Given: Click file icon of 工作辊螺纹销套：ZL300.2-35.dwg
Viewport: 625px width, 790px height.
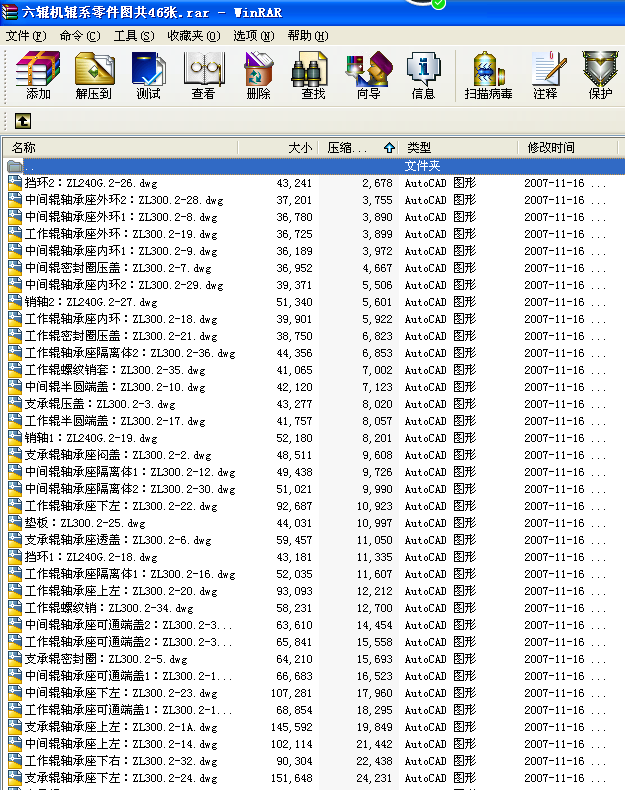Looking at the screenshot, I should click(x=15, y=370).
